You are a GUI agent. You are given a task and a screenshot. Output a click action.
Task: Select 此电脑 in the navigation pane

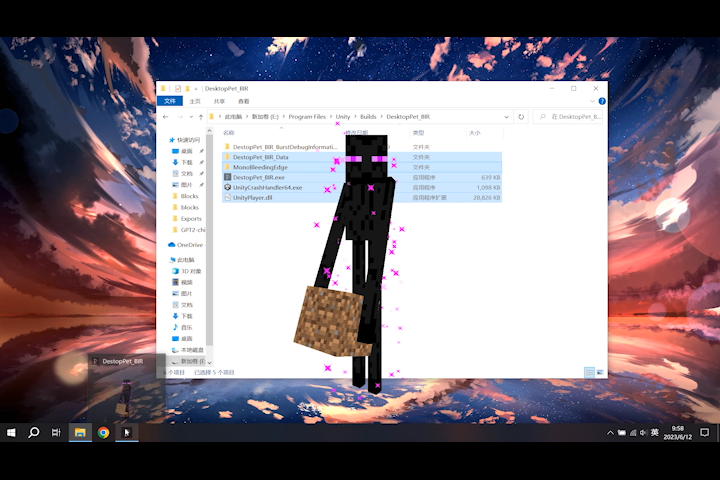click(x=181, y=260)
